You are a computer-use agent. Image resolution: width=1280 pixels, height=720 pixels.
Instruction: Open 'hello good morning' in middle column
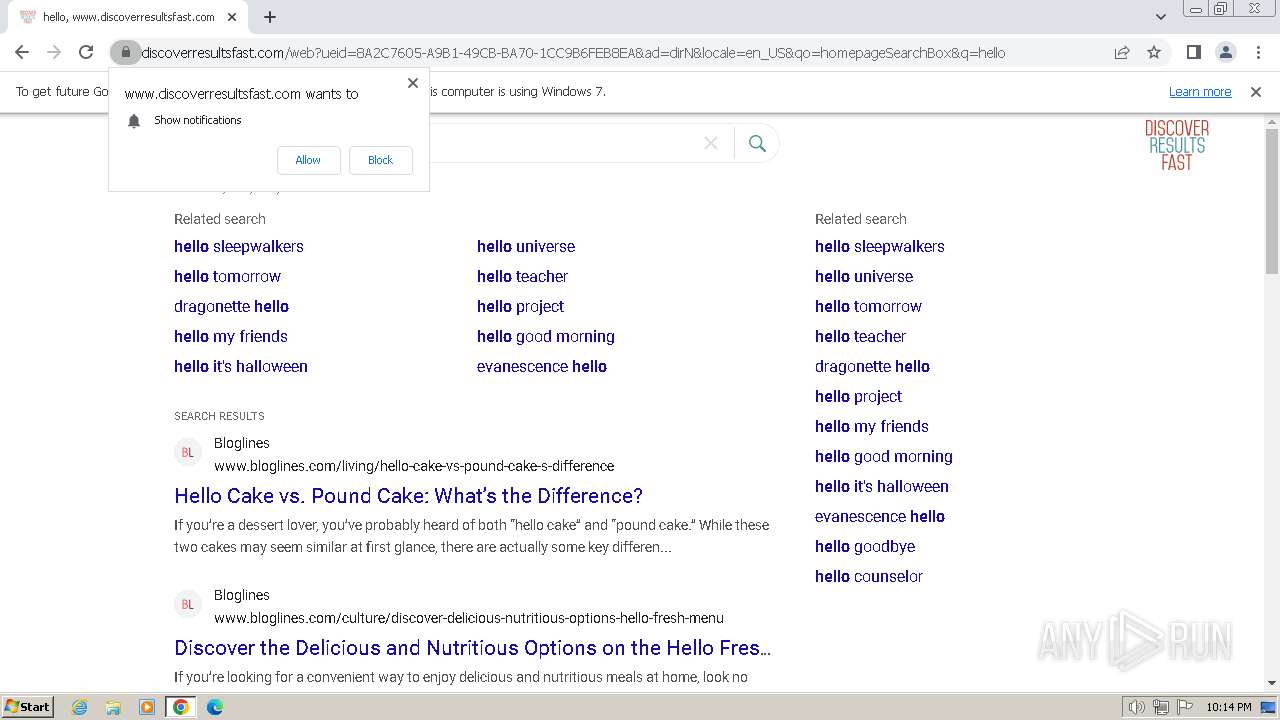[x=546, y=336]
